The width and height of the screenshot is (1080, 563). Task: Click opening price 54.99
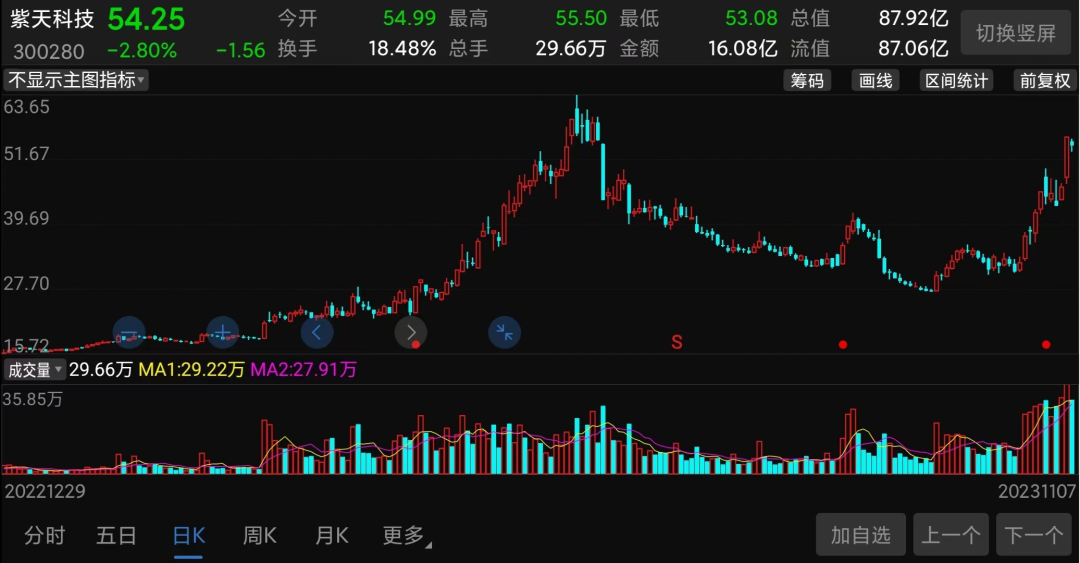(x=409, y=19)
